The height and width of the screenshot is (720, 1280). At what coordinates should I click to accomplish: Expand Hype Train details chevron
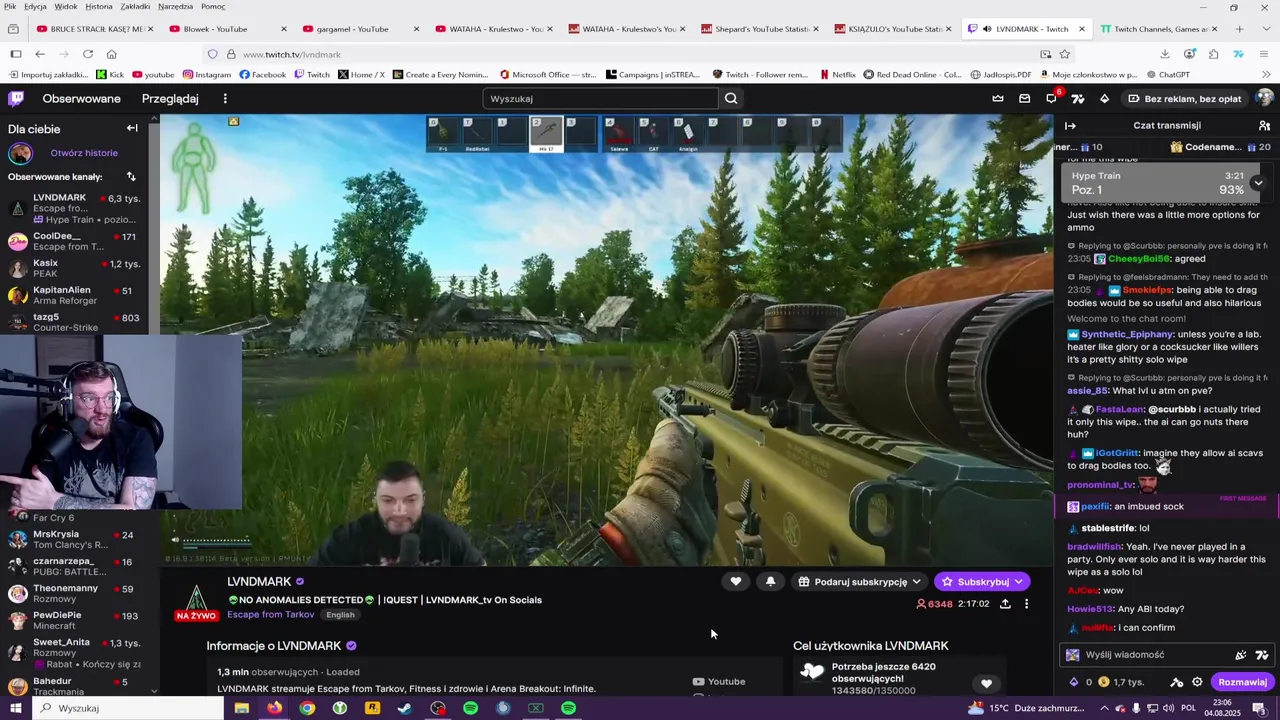[x=1258, y=183]
